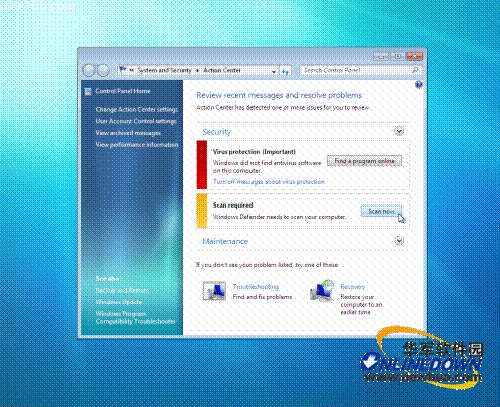Open Turn off messages about virus protection

(269, 182)
